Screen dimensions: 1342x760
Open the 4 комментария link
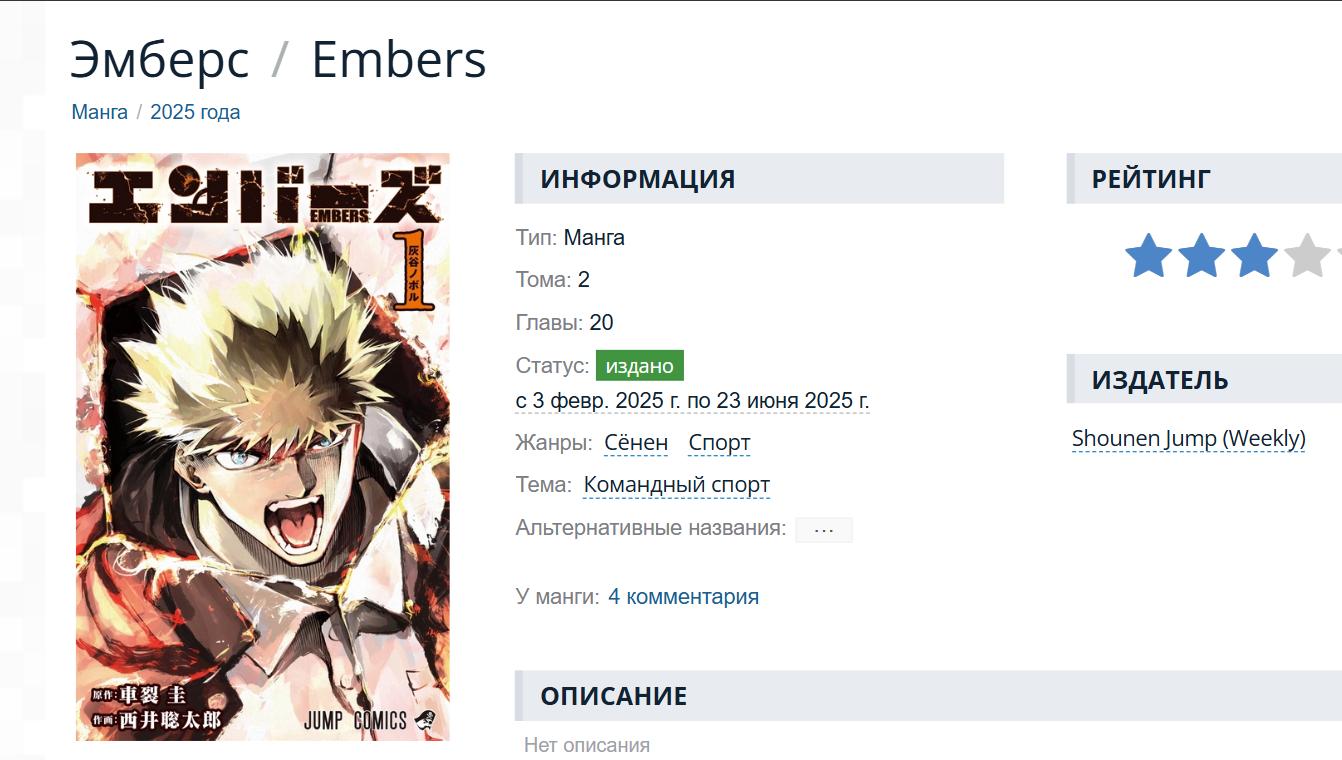click(683, 597)
